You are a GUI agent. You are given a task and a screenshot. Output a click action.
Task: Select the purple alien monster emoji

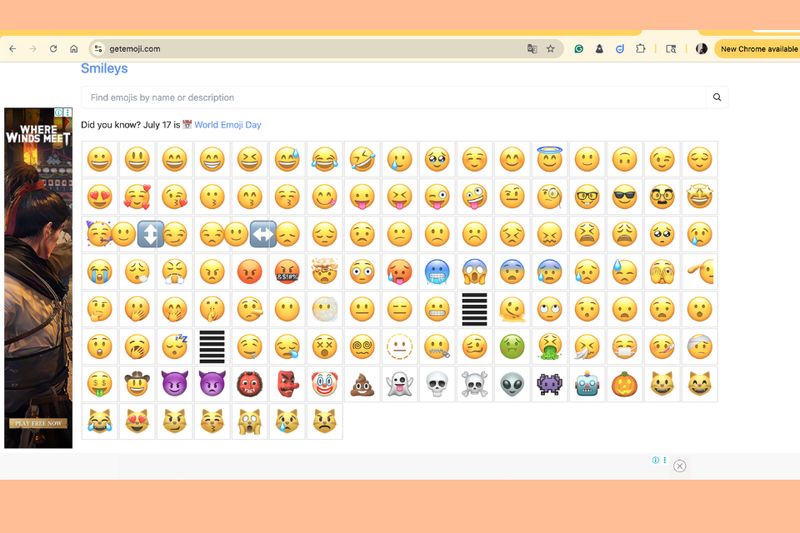[549, 384]
